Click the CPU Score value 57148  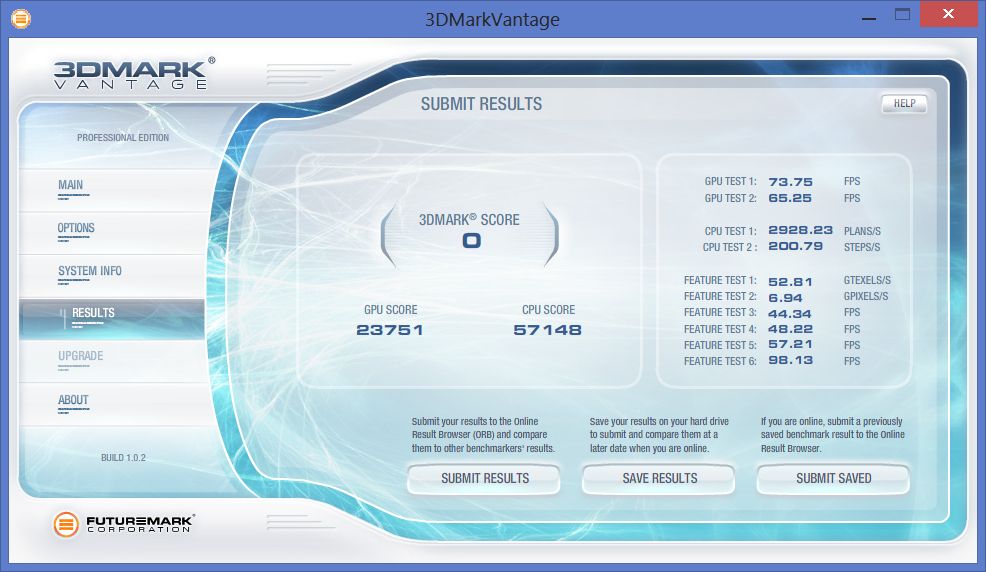(547, 330)
